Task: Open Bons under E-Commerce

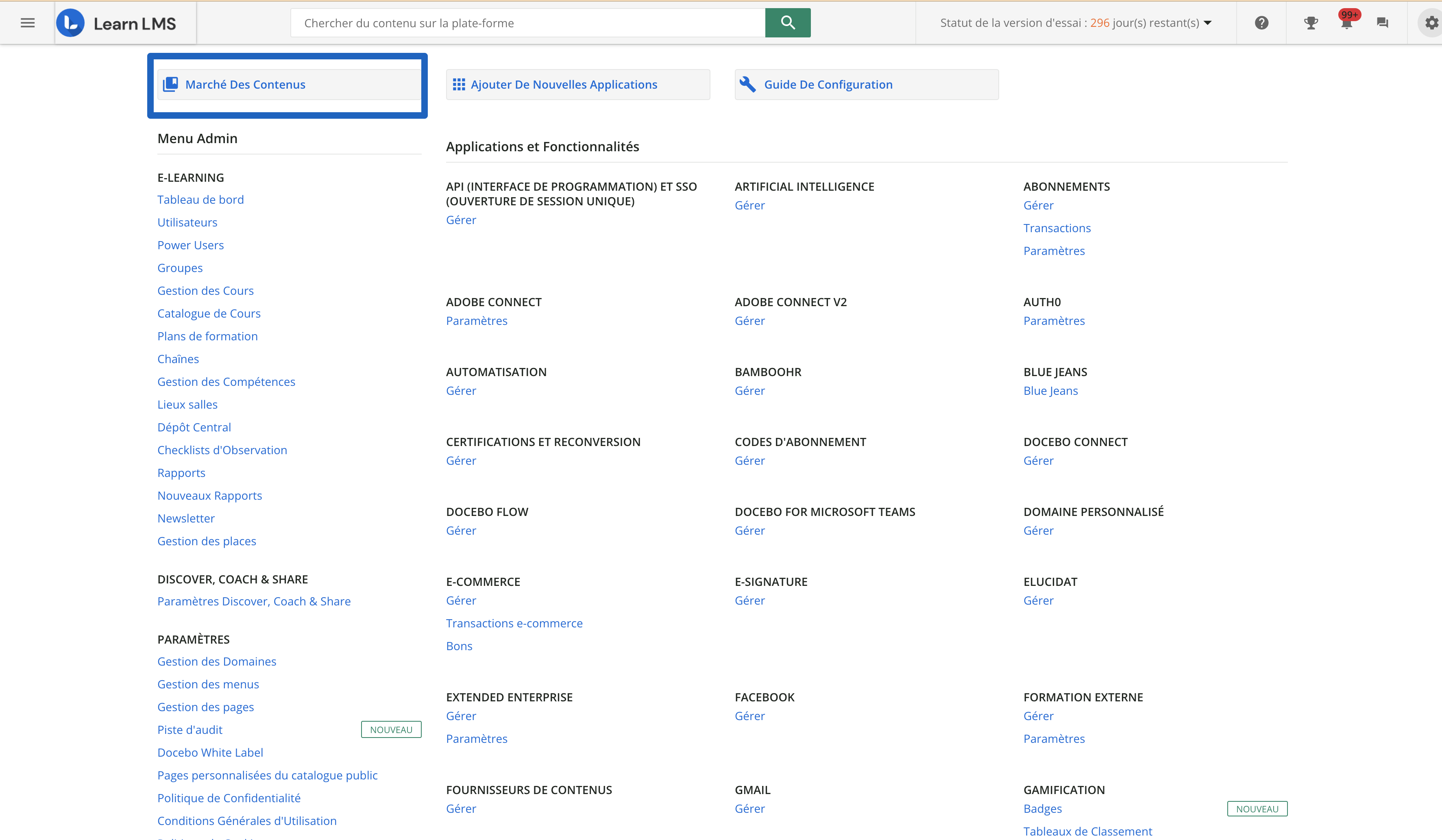Action: 459,646
